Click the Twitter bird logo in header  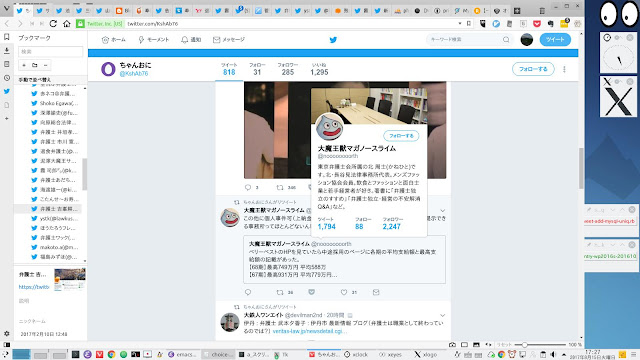(333, 40)
